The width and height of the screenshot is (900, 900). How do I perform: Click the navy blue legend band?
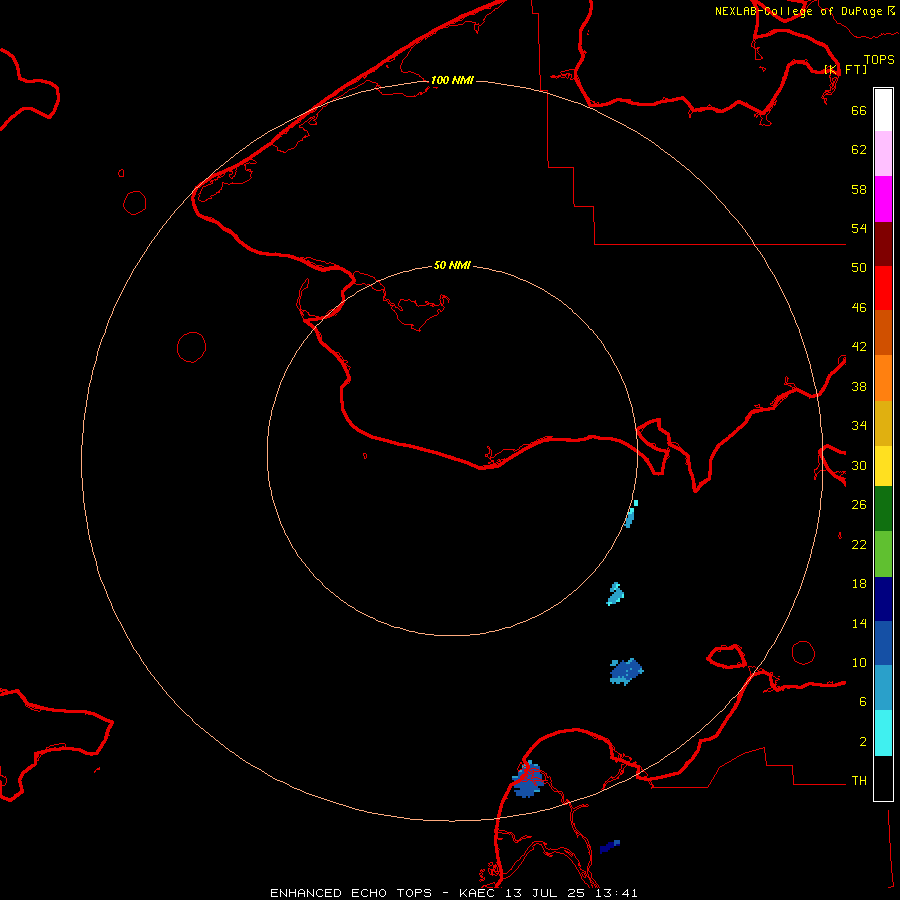(x=883, y=599)
